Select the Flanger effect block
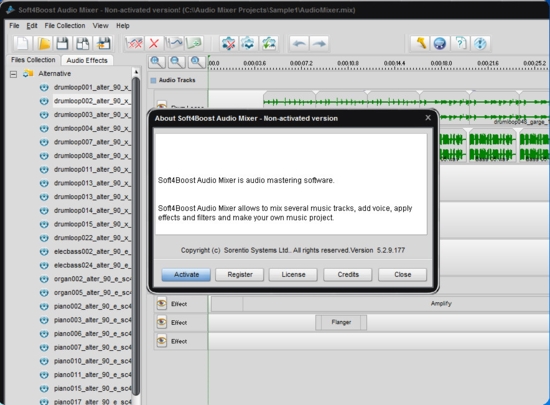 point(341,322)
